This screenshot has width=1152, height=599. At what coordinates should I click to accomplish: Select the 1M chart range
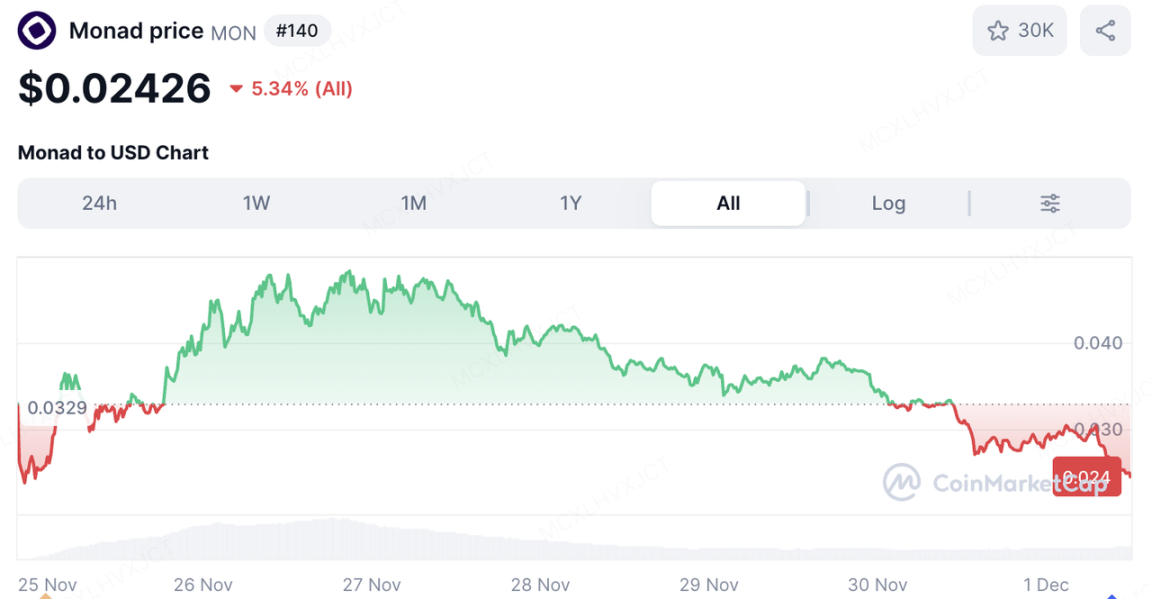[x=414, y=204]
